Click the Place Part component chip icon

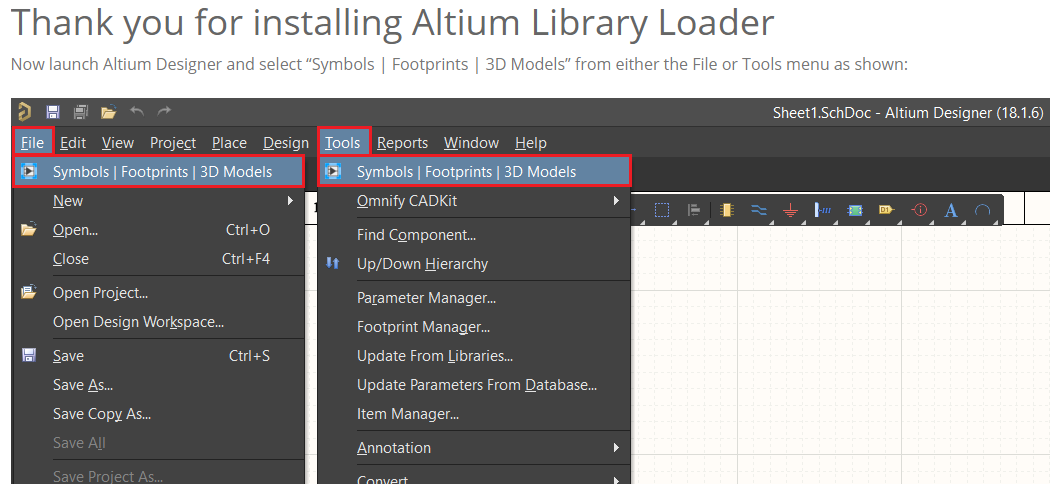726,210
